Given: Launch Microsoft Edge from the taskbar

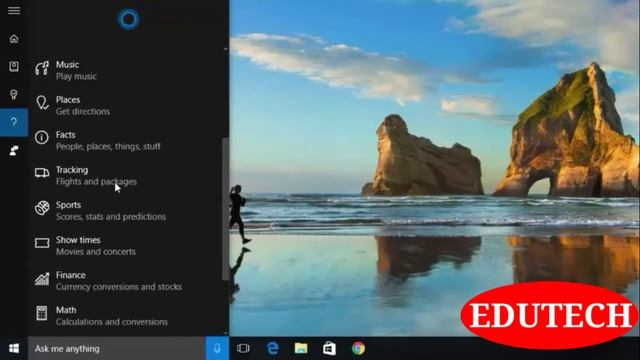Looking at the screenshot, I should (x=272, y=348).
